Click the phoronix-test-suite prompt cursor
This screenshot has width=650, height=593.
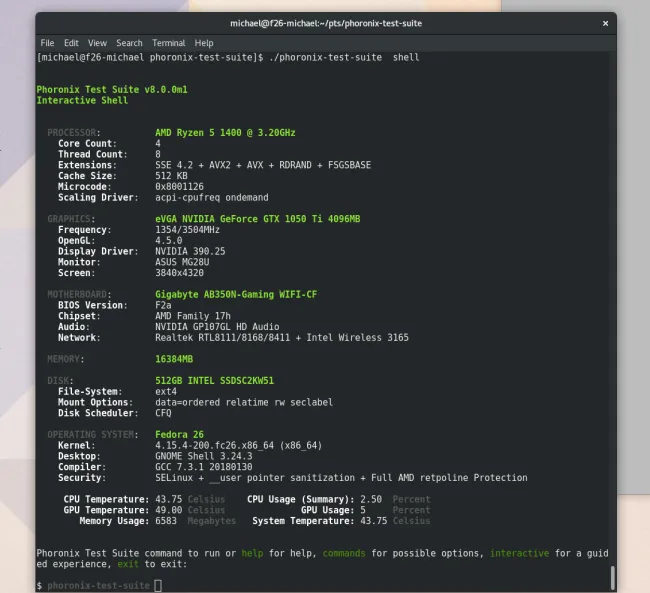pos(158,586)
